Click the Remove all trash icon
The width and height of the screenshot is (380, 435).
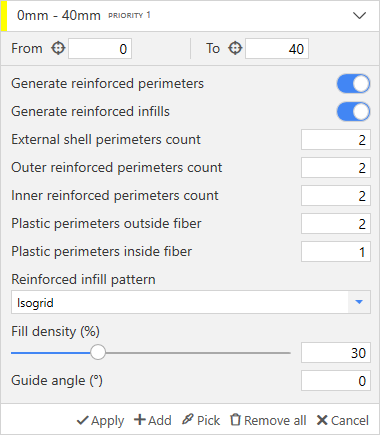(x=235, y=420)
